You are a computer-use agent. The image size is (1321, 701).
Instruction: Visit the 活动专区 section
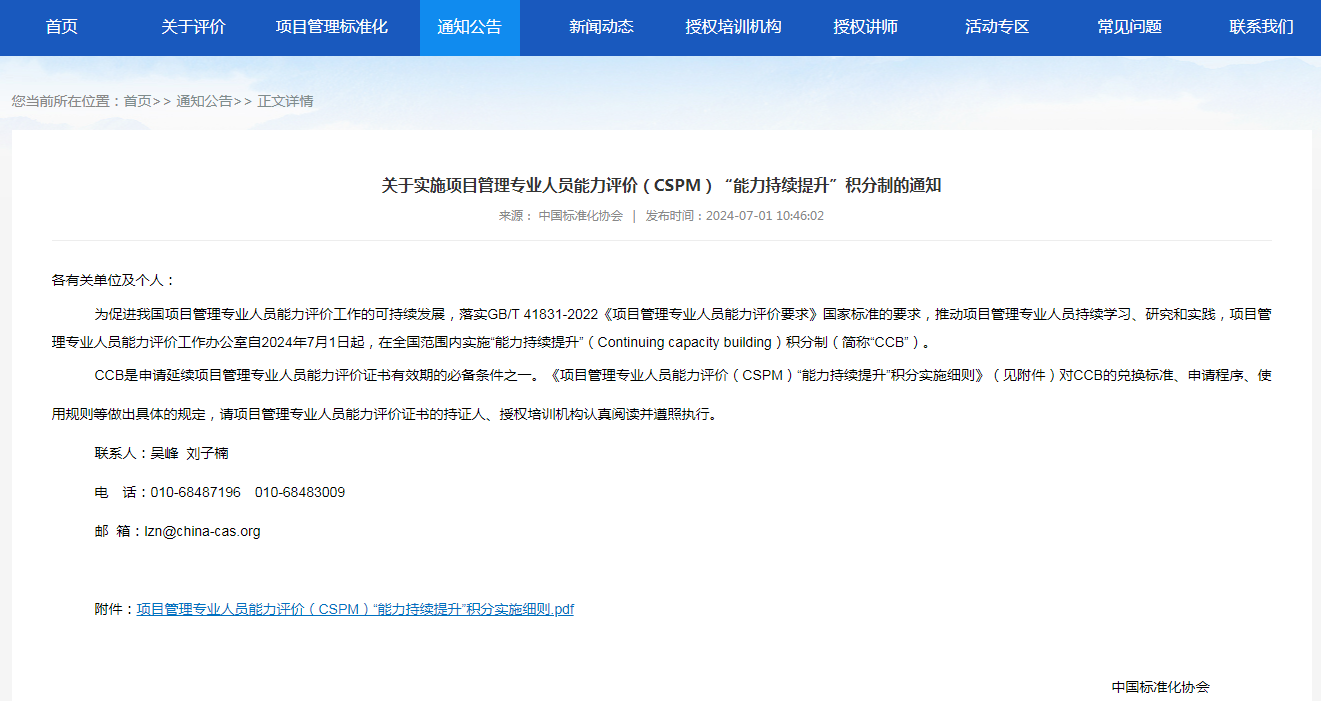click(997, 27)
